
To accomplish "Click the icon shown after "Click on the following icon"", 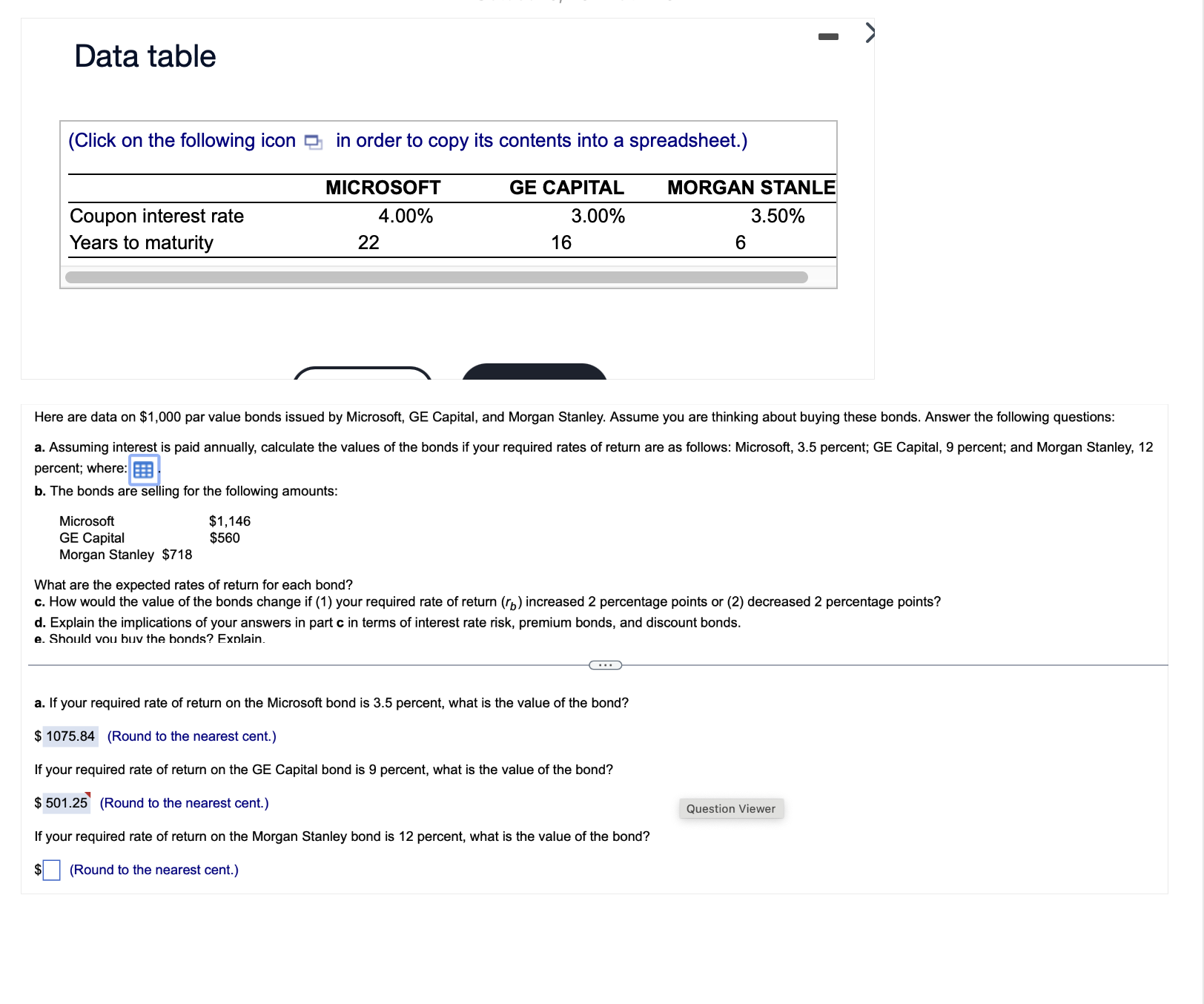I will pyautogui.click(x=312, y=141).
